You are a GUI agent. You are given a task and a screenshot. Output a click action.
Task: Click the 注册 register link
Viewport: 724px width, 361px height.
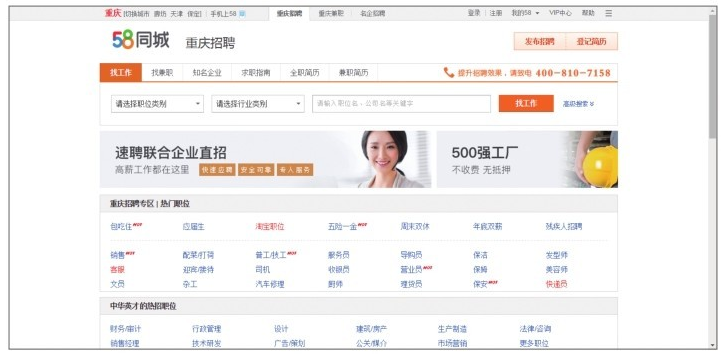tap(495, 13)
